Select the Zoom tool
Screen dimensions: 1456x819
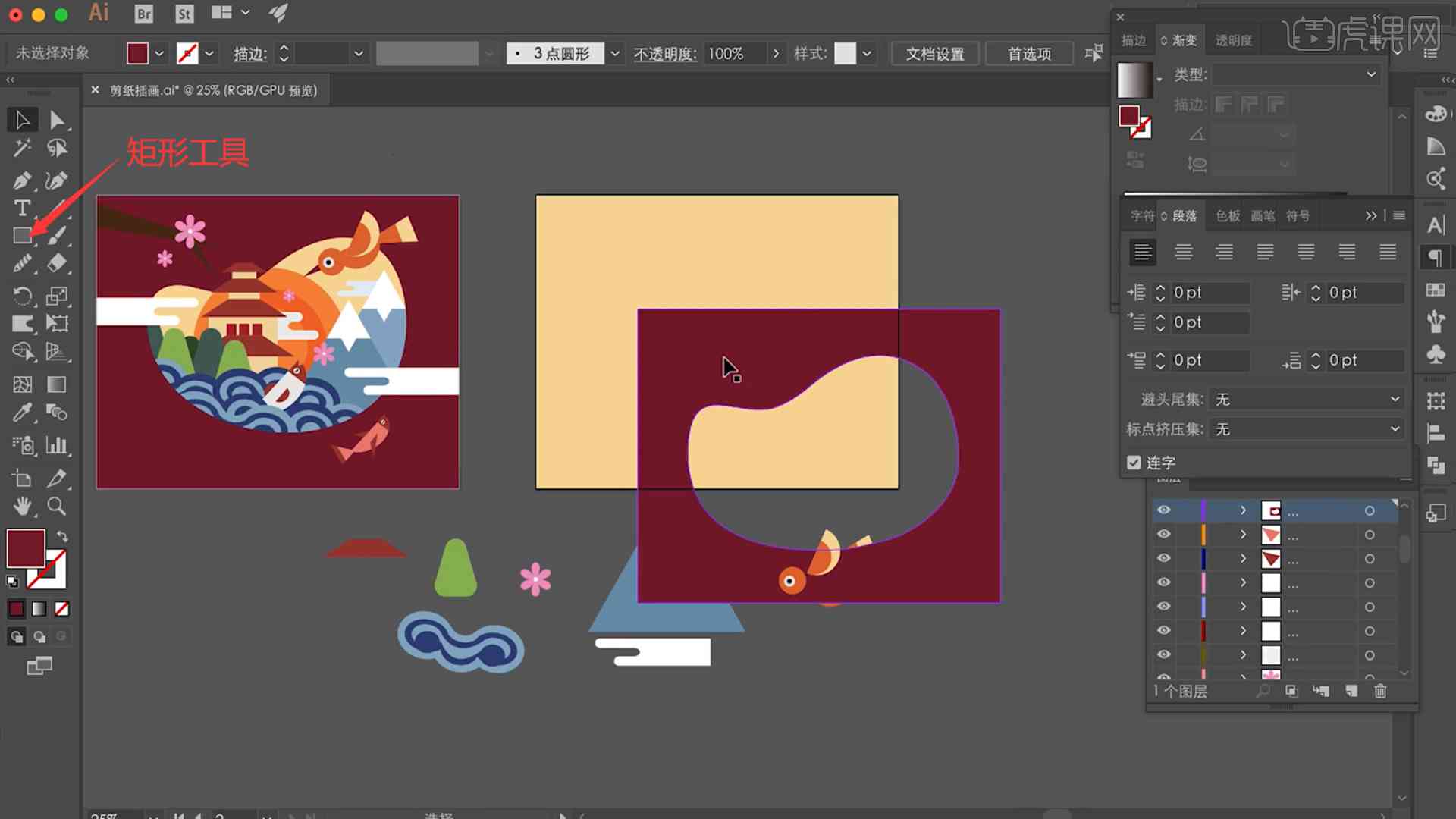pyautogui.click(x=57, y=506)
